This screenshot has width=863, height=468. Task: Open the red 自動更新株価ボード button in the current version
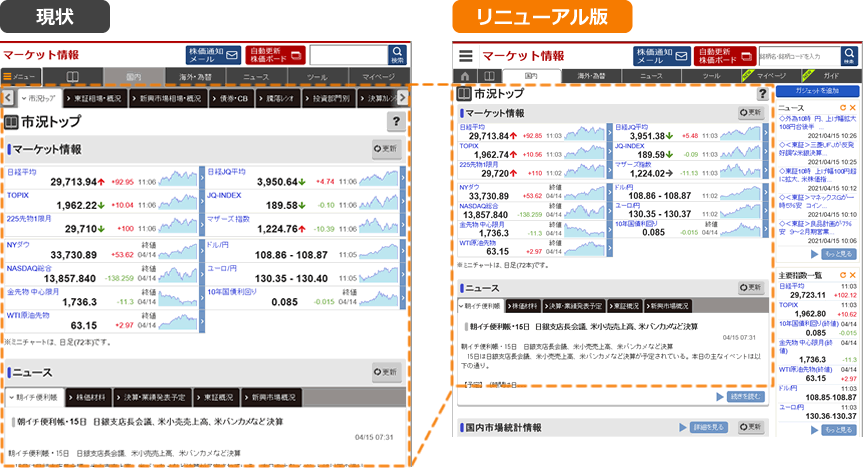click(x=275, y=55)
